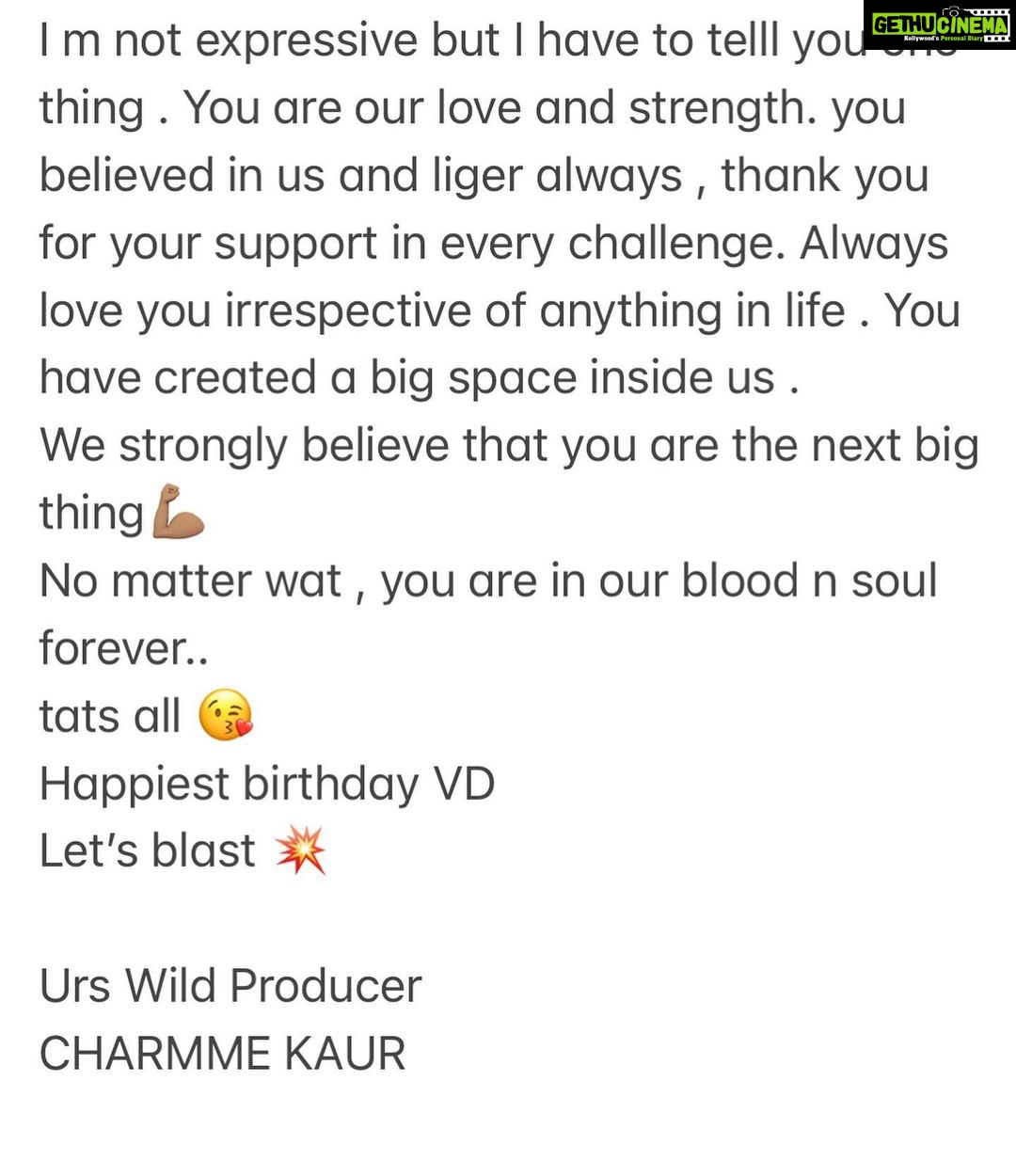Screen dimensions: 1016x1176
Task: Click the words 'Let's blast'
Action: pyautogui.click(x=148, y=850)
